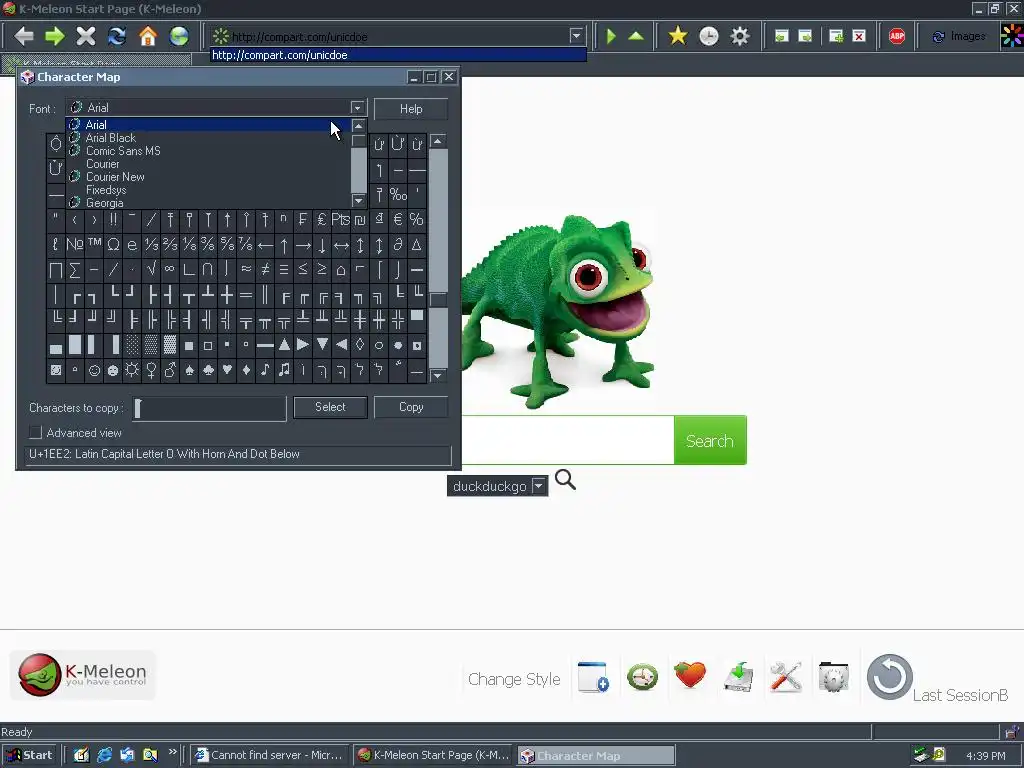Open the URL bar history dropdown arrow

tap(576, 36)
